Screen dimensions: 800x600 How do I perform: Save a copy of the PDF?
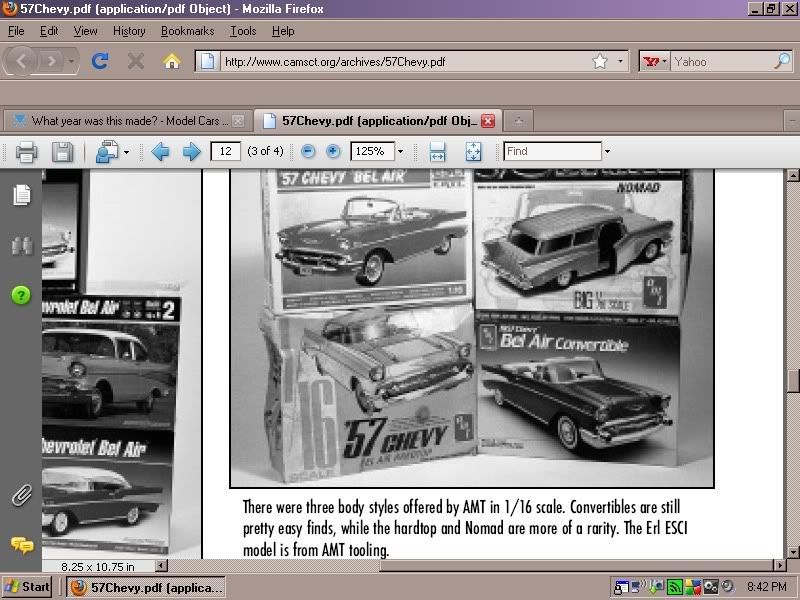62,151
